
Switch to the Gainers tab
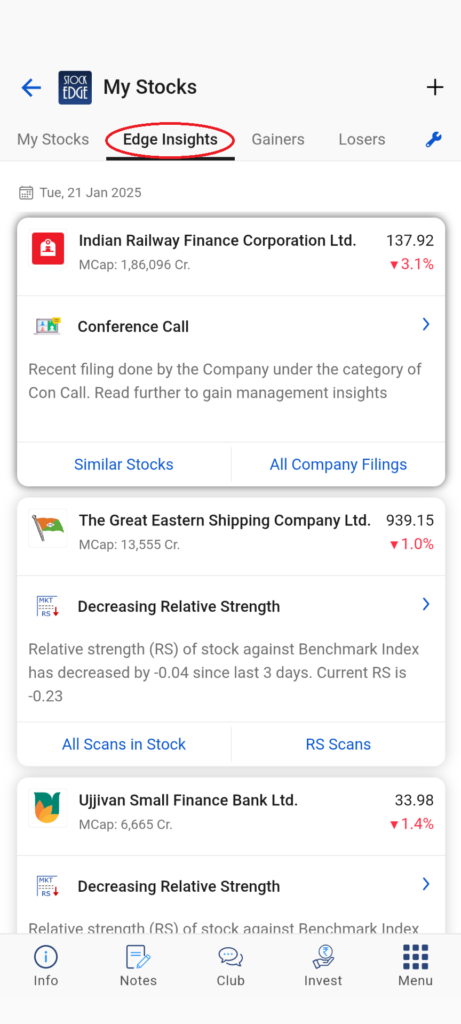coord(278,139)
